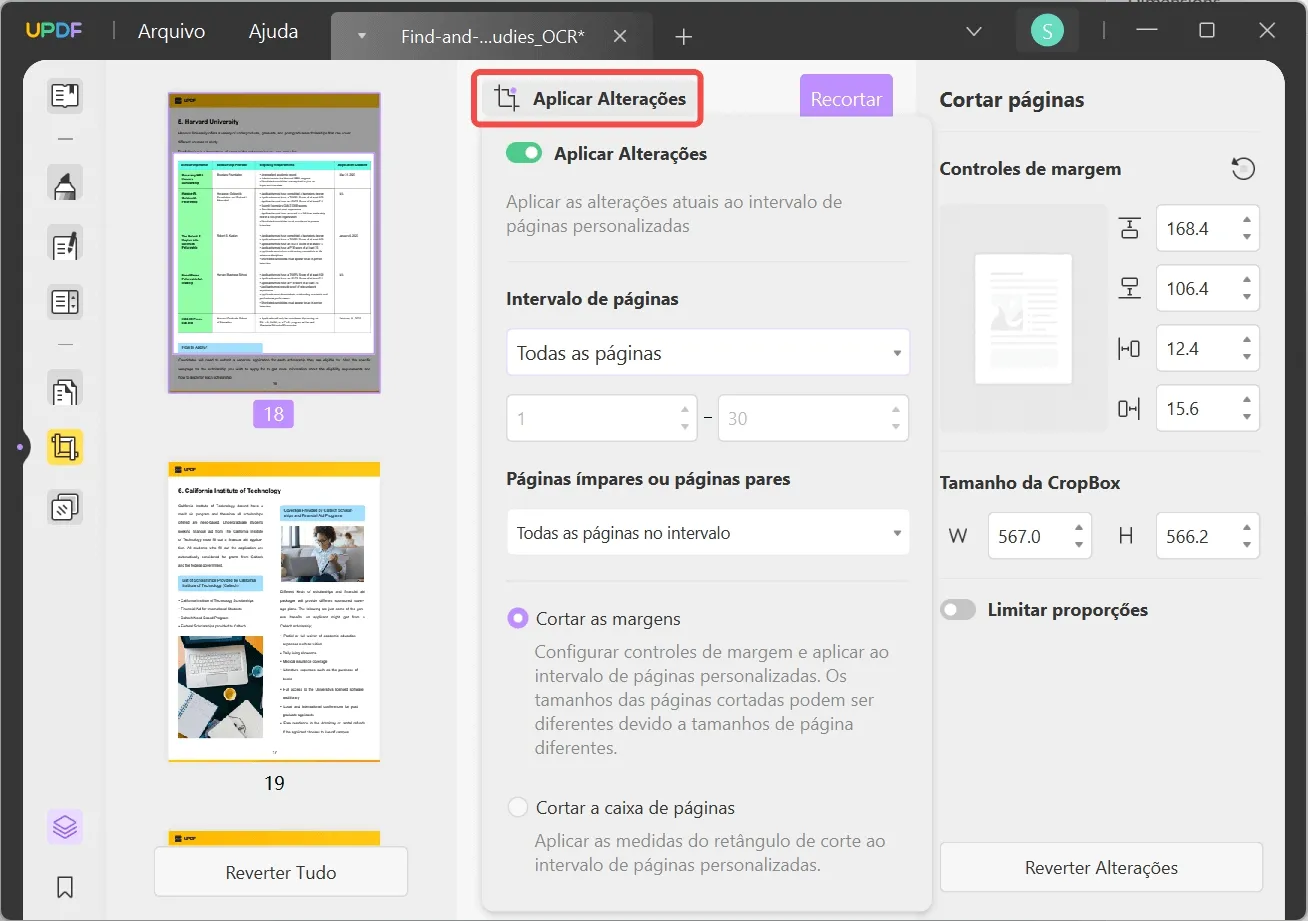Viewport: 1308px width, 921px height.
Task: Open the Arquivo menu
Action: click(x=170, y=31)
